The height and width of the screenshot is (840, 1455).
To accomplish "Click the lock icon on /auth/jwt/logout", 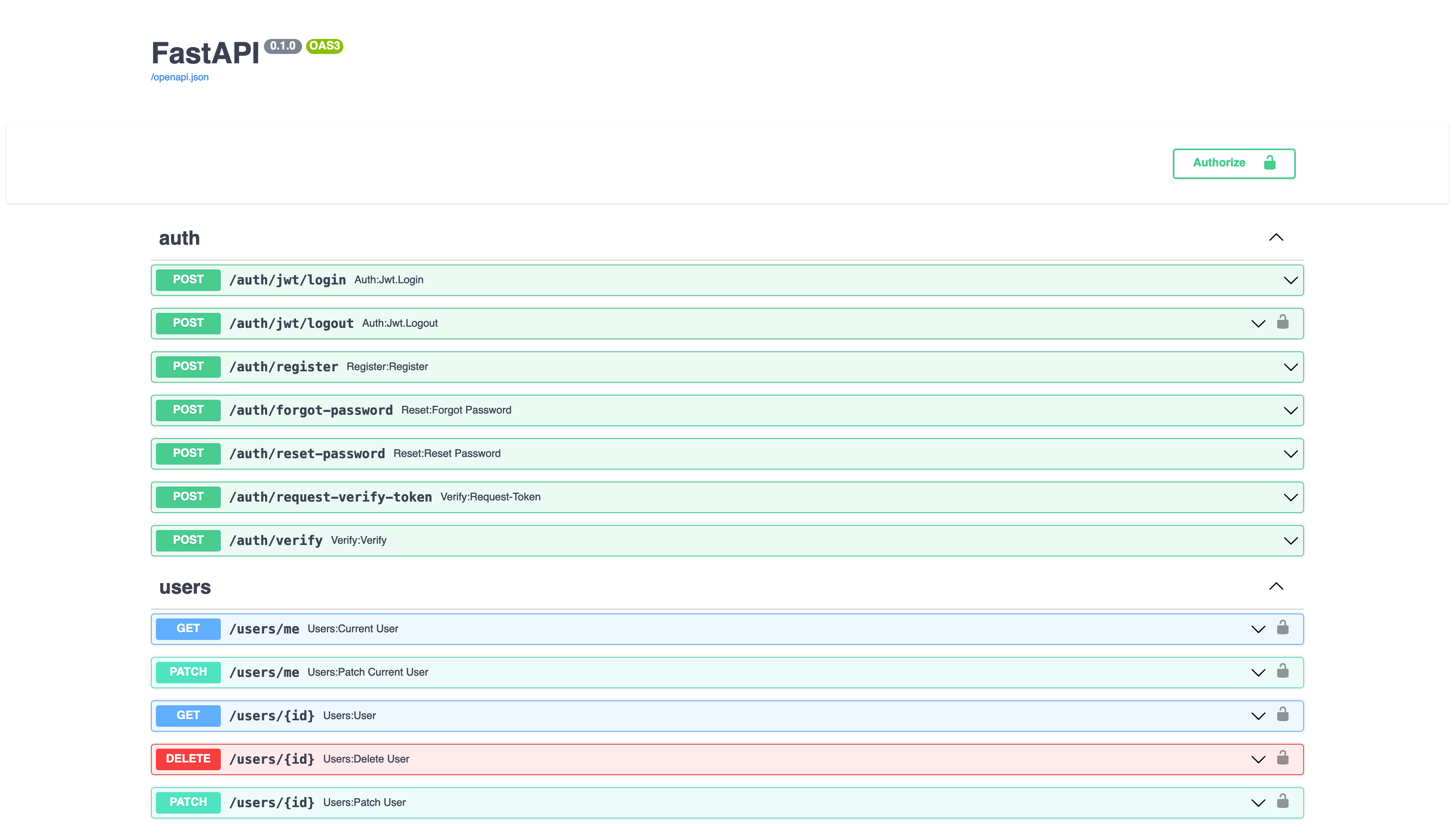I will [x=1282, y=322].
